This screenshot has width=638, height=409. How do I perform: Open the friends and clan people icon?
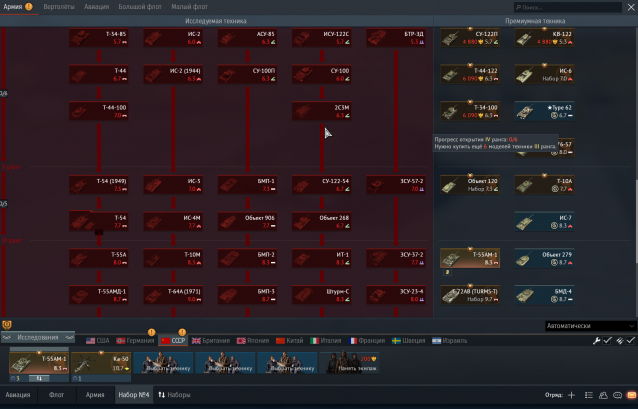(603, 395)
